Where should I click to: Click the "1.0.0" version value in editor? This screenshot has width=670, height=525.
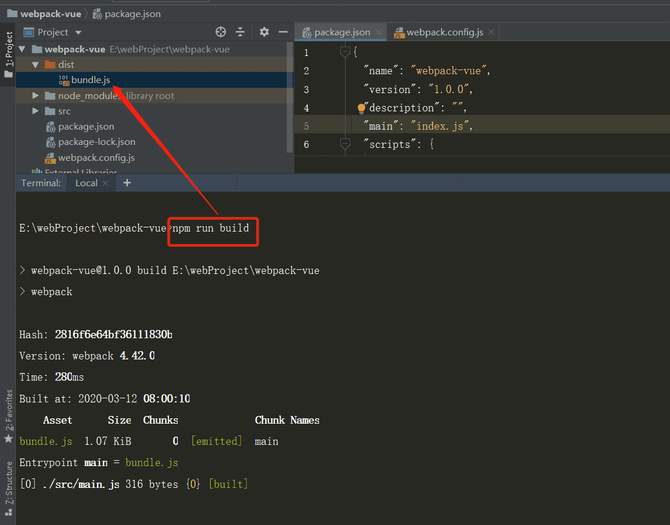(449, 89)
